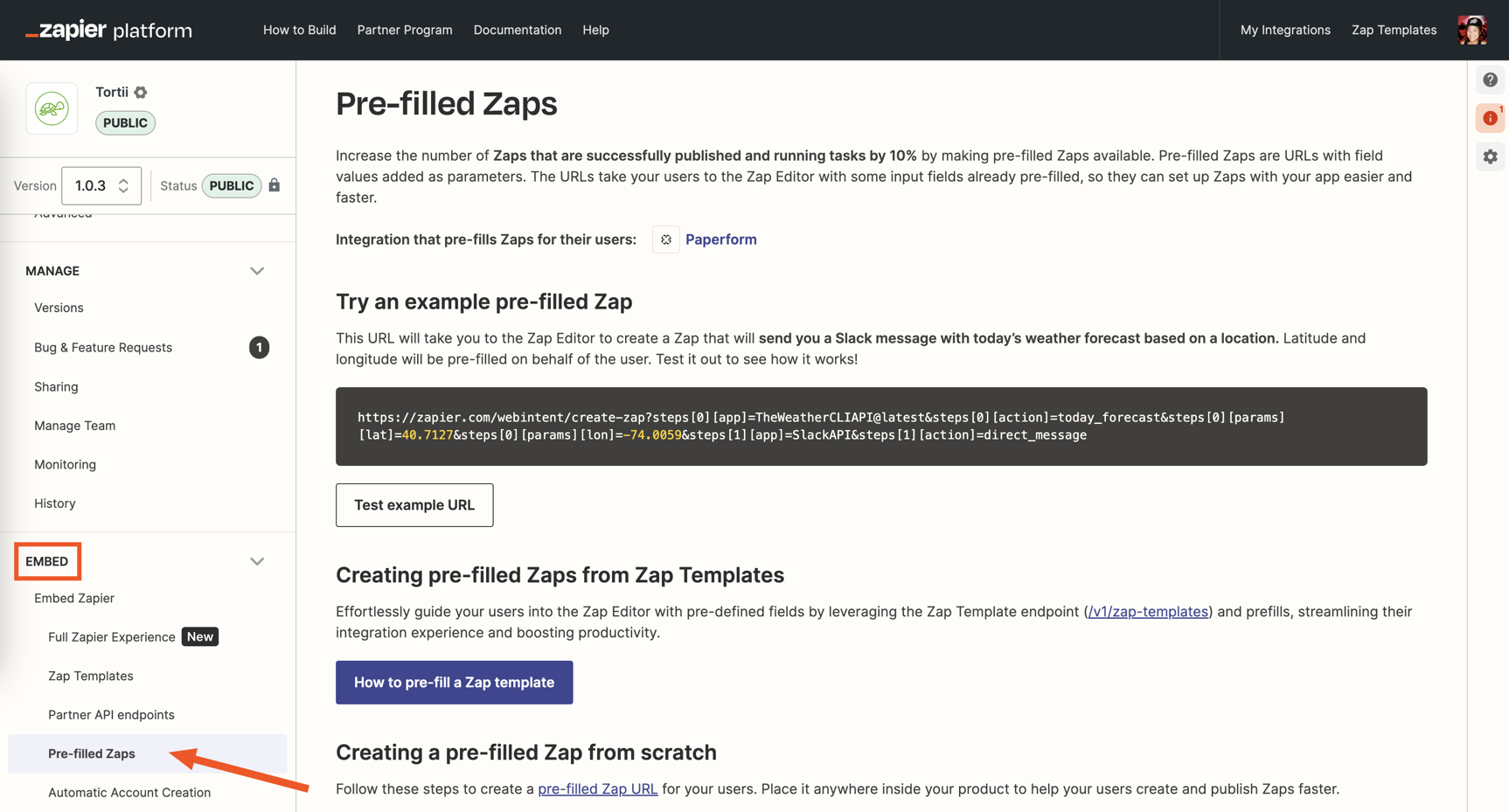1509x812 pixels.
Task: Click the gear icon beside Tortii
Action: click(x=141, y=92)
